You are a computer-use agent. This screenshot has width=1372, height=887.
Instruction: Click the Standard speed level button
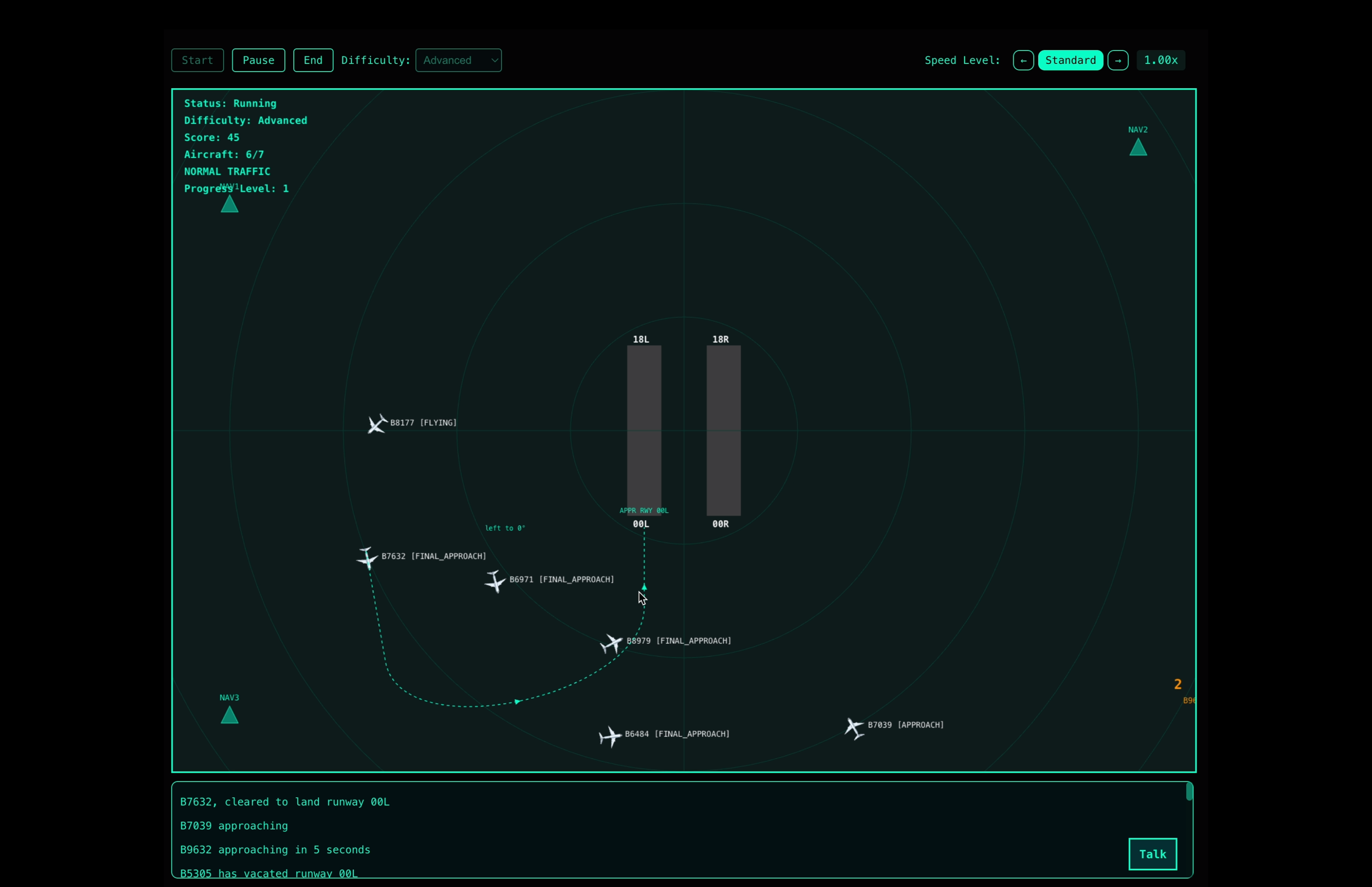1070,60
